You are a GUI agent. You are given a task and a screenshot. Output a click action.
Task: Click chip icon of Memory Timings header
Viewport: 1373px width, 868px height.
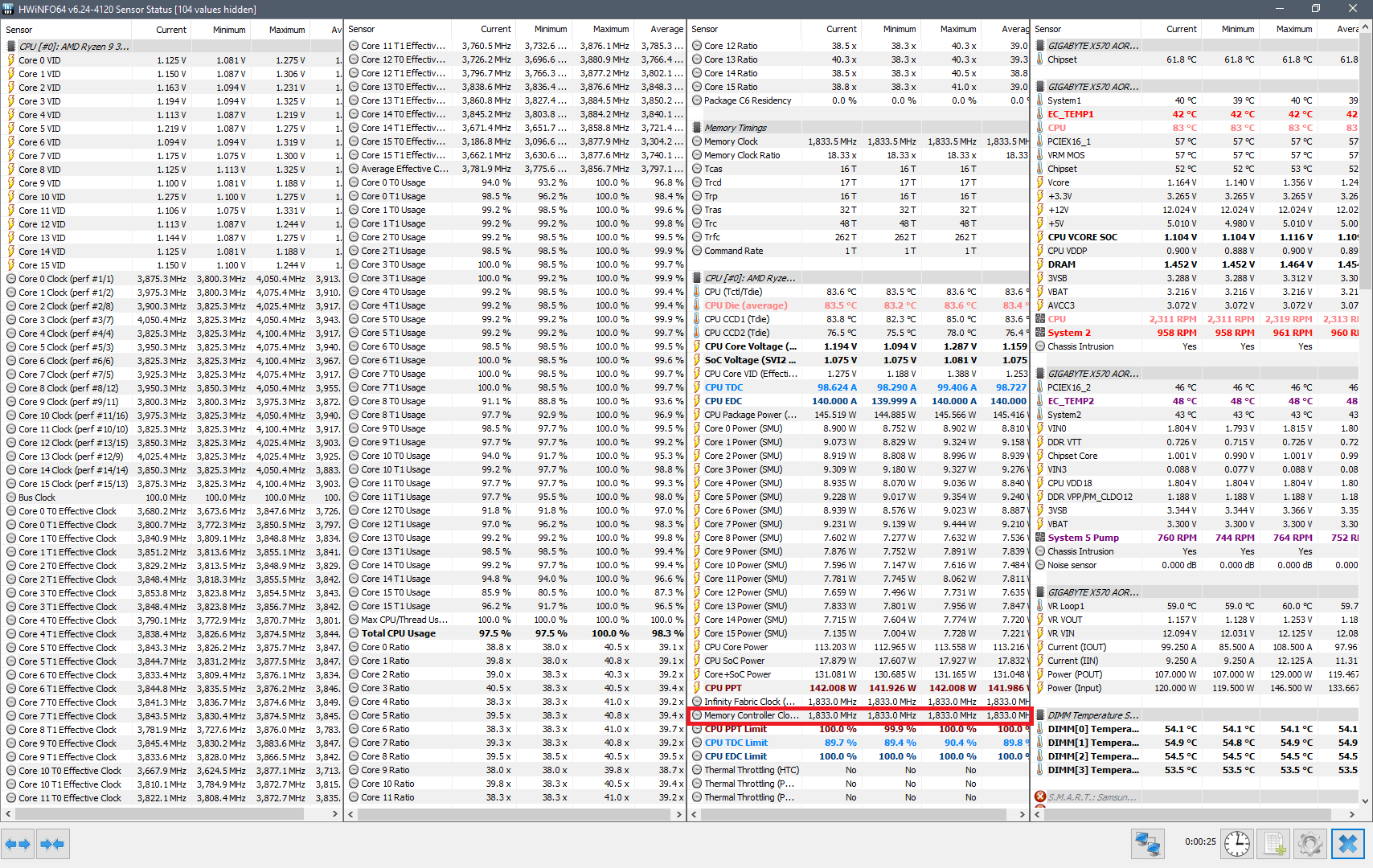697,128
